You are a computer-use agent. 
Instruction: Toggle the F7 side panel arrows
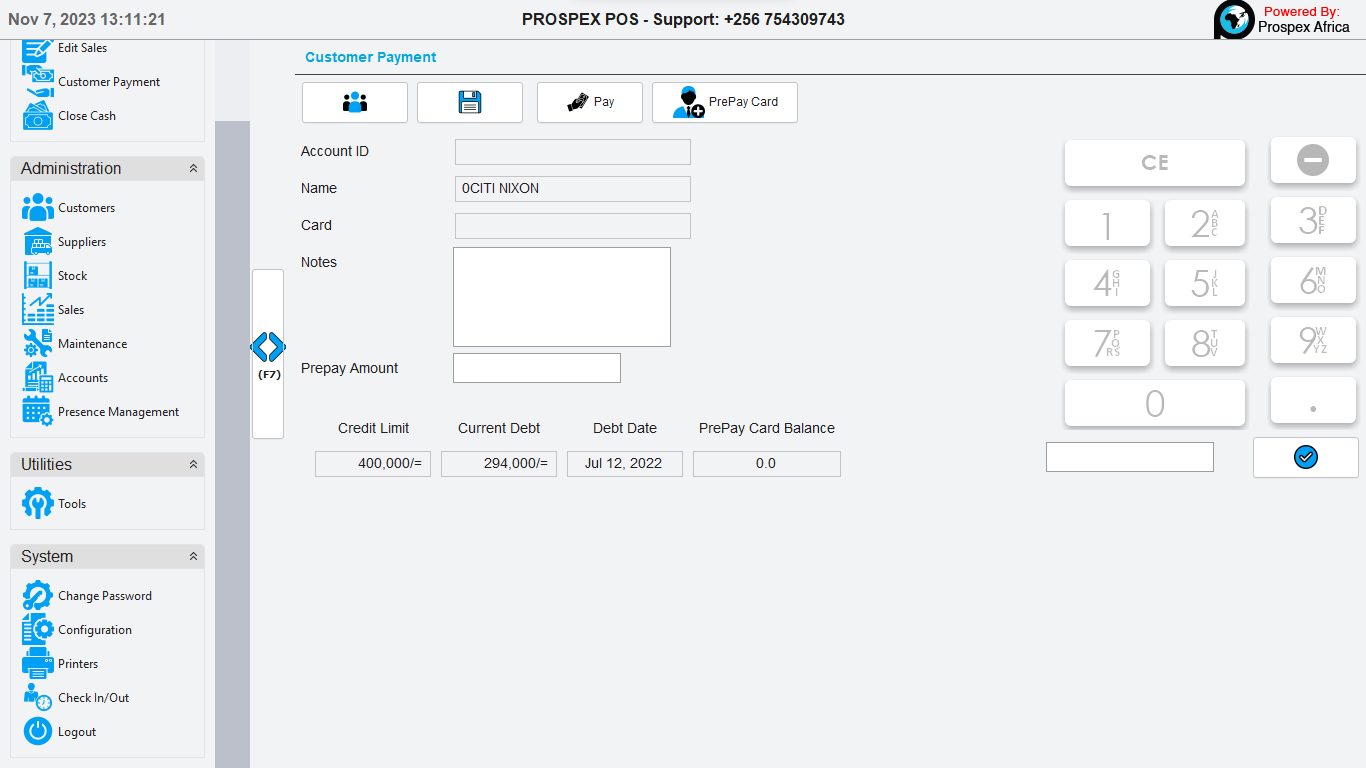[268, 348]
